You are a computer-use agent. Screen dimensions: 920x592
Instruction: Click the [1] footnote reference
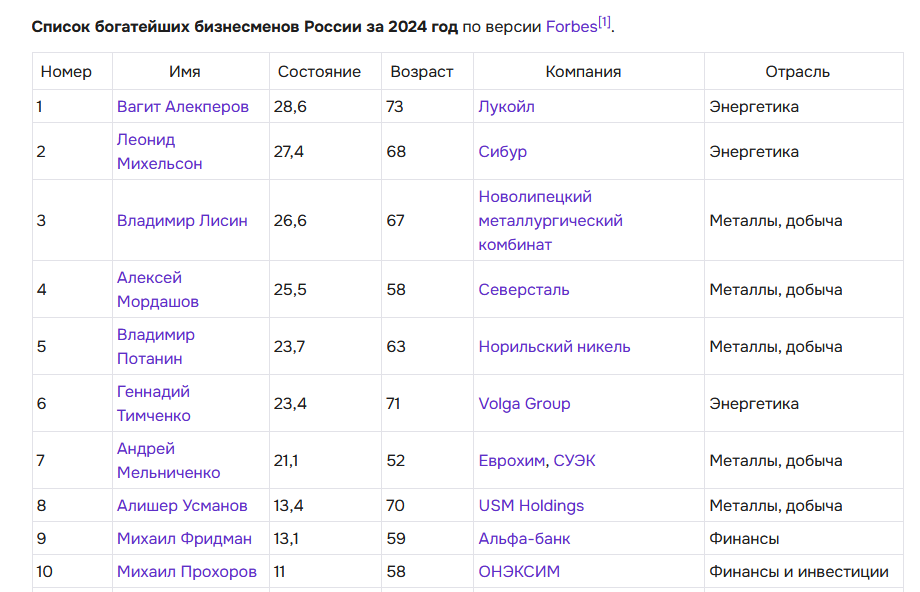tap(604, 22)
